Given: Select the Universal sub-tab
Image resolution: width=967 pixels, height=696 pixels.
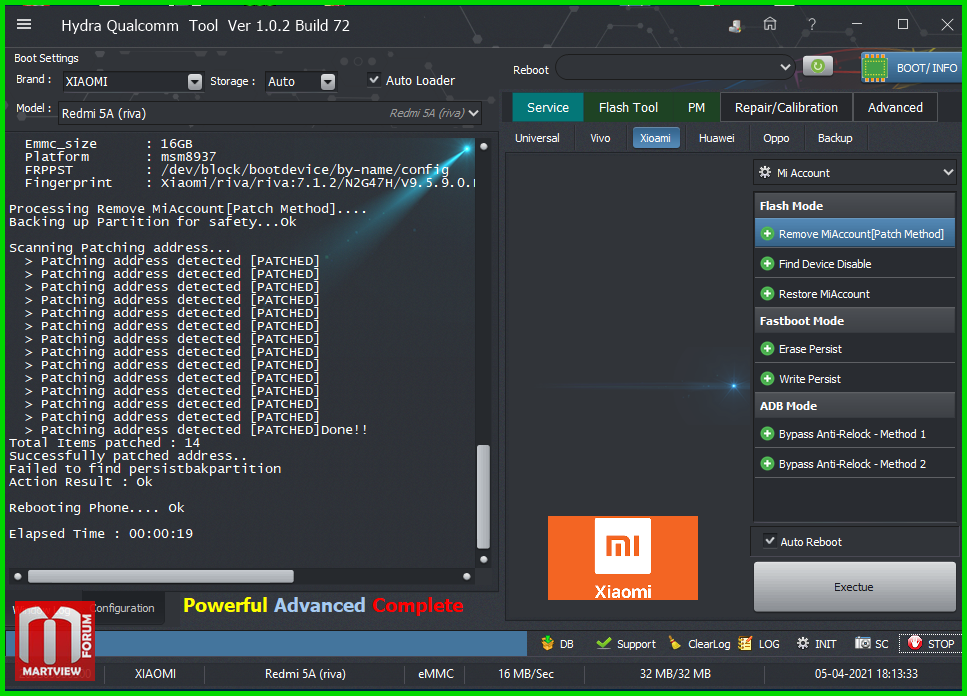Looking at the screenshot, I should coord(537,138).
